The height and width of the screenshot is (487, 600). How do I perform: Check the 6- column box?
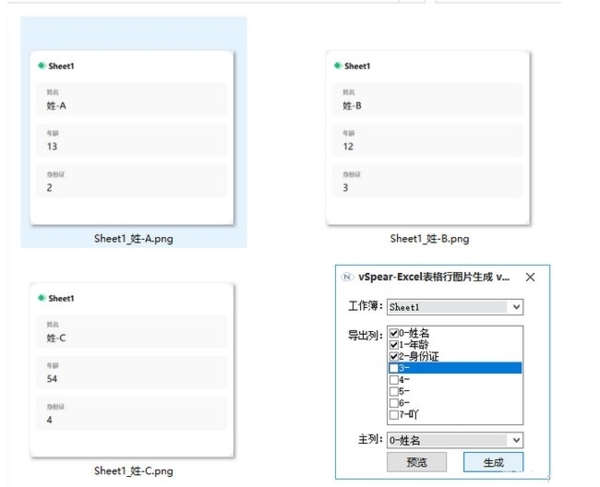tap(394, 403)
